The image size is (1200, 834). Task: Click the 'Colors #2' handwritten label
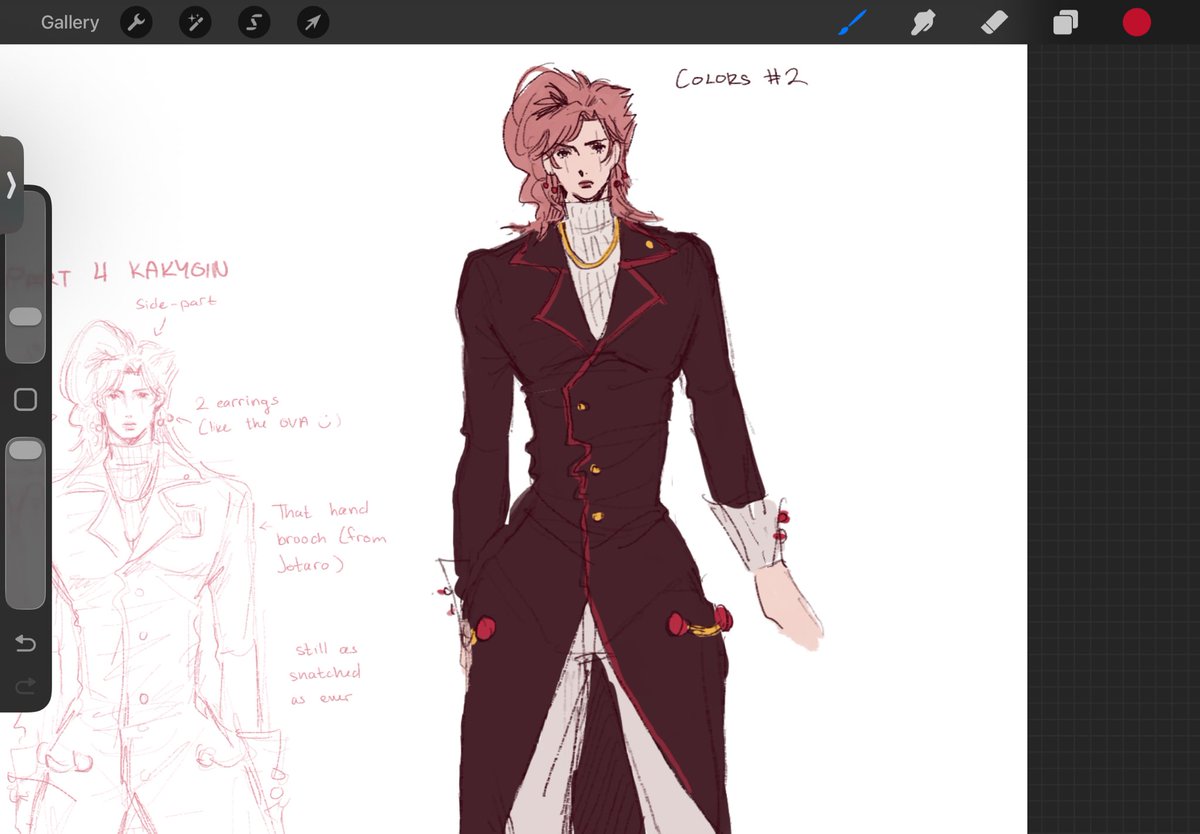(741, 78)
